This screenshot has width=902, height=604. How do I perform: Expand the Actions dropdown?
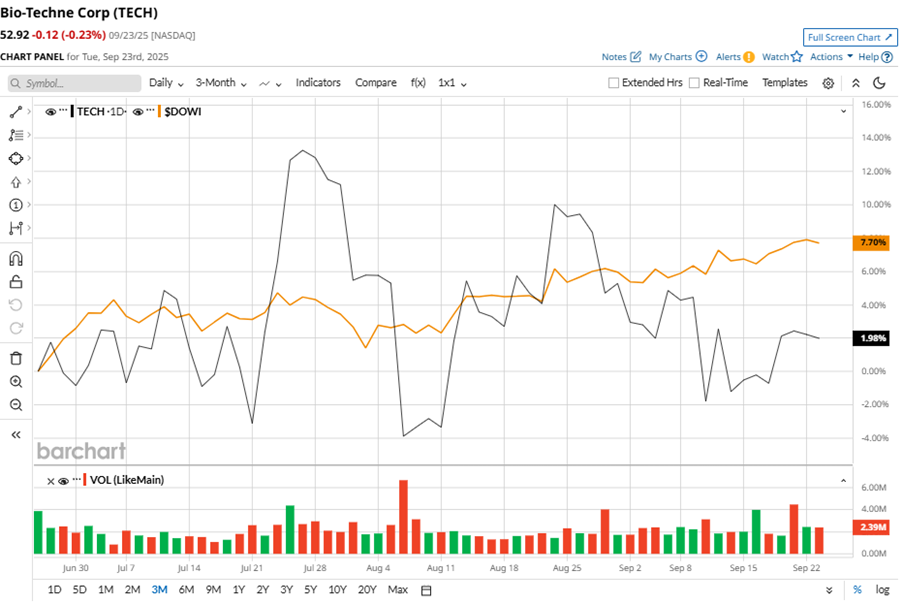pos(831,56)
